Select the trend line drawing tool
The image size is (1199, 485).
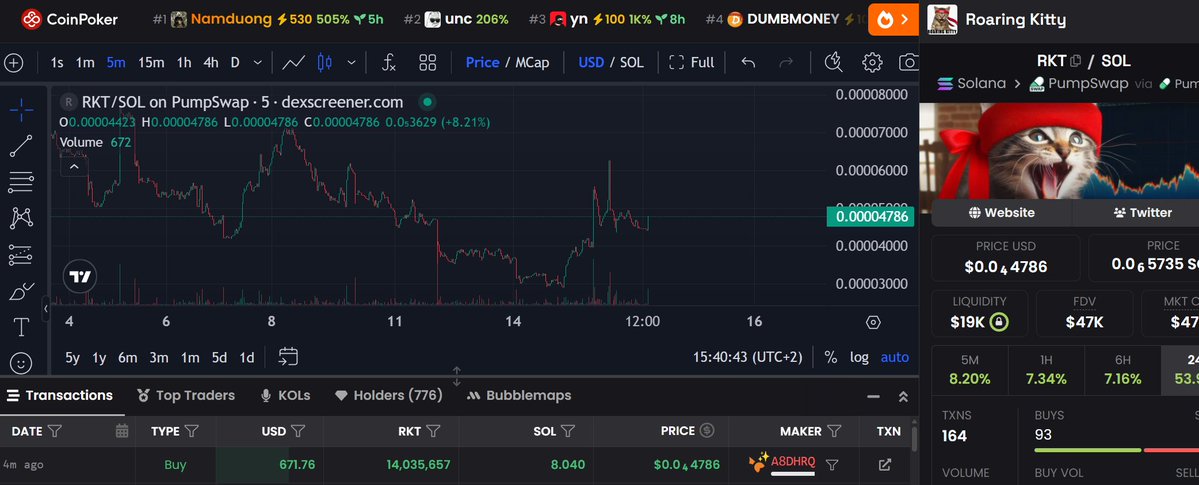click(x=21, y=146)
